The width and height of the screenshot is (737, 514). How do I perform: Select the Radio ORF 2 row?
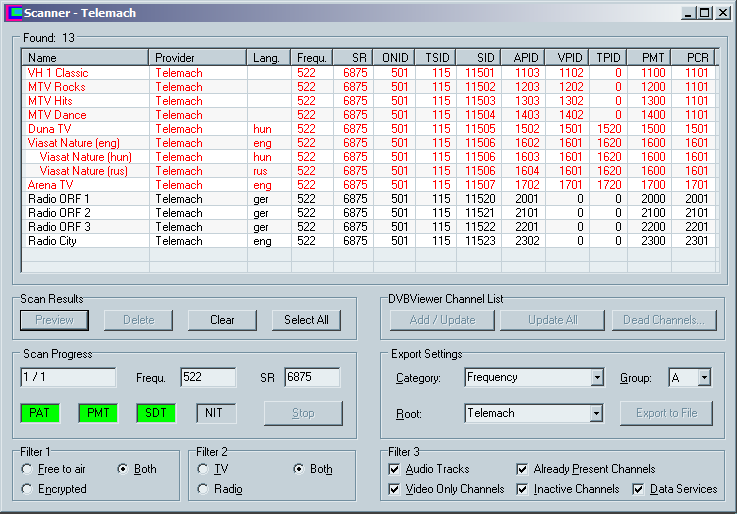click(x=369, y=213)
